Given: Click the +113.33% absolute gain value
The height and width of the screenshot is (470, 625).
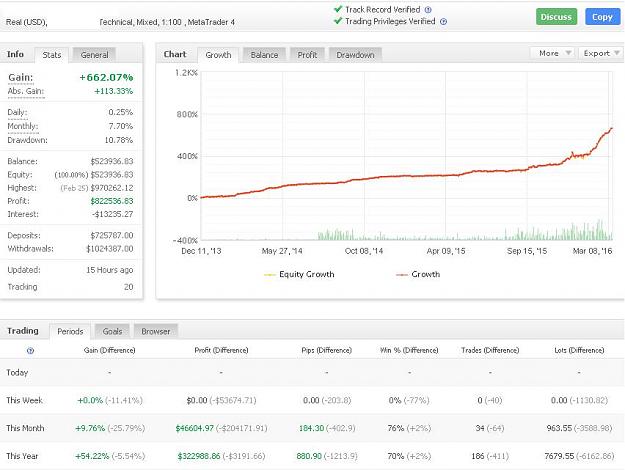Looking at the screenshot, I should (x=114, y=91).
